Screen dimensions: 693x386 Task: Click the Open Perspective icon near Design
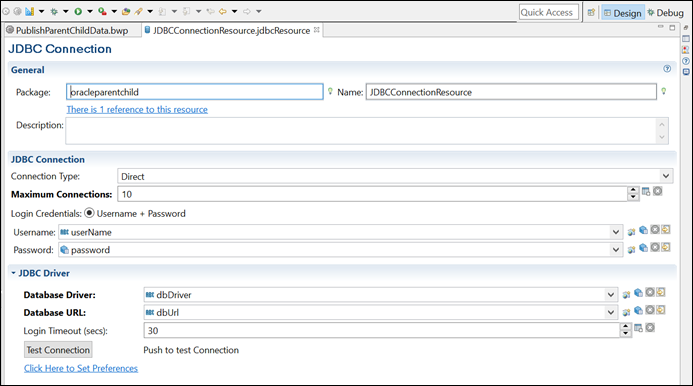[591, 13]
